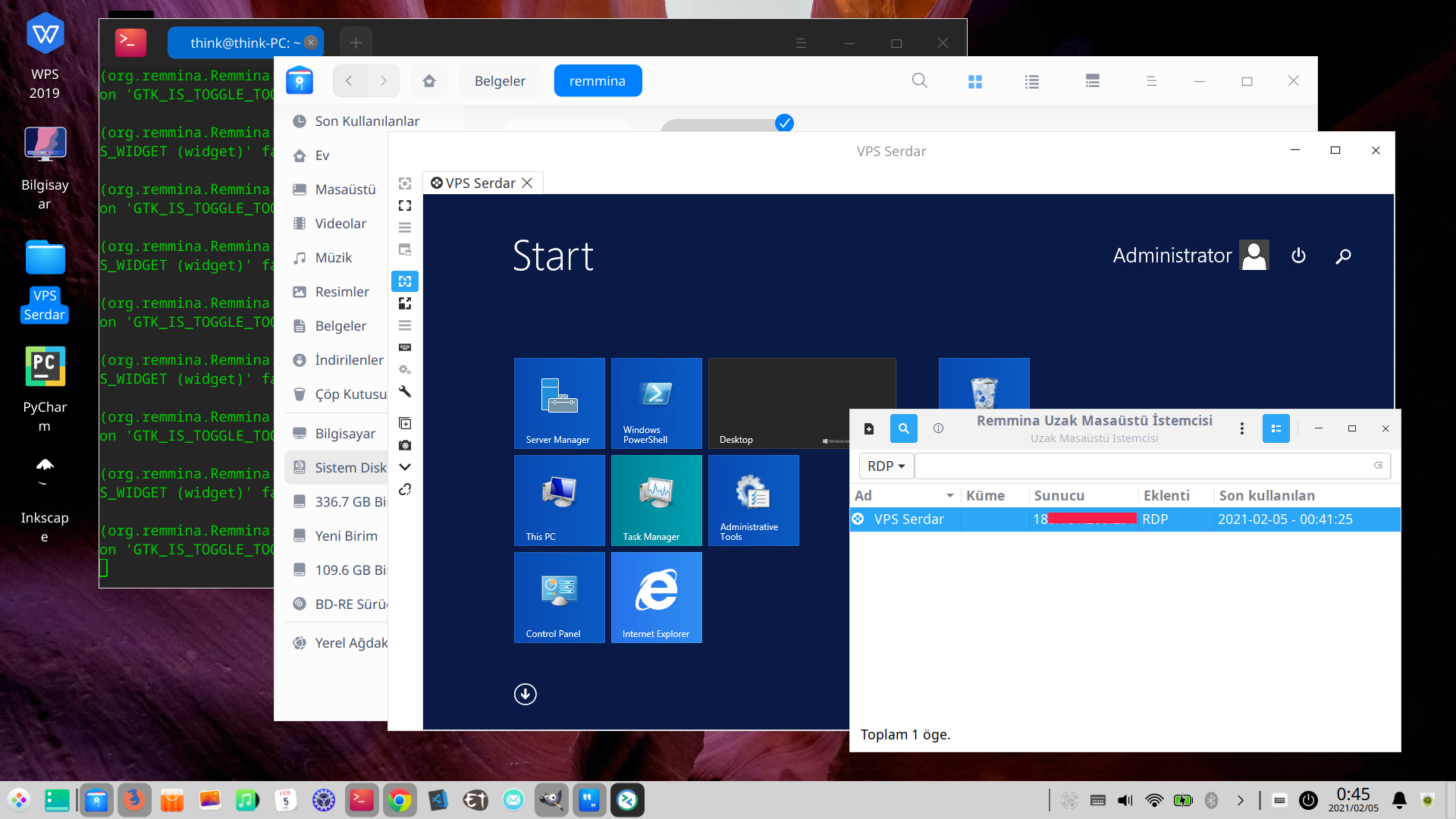Sort by the Sunucu column header
Image resolution: width=1456 pixels, height=819 pixels.
(x=1083, y=495)
